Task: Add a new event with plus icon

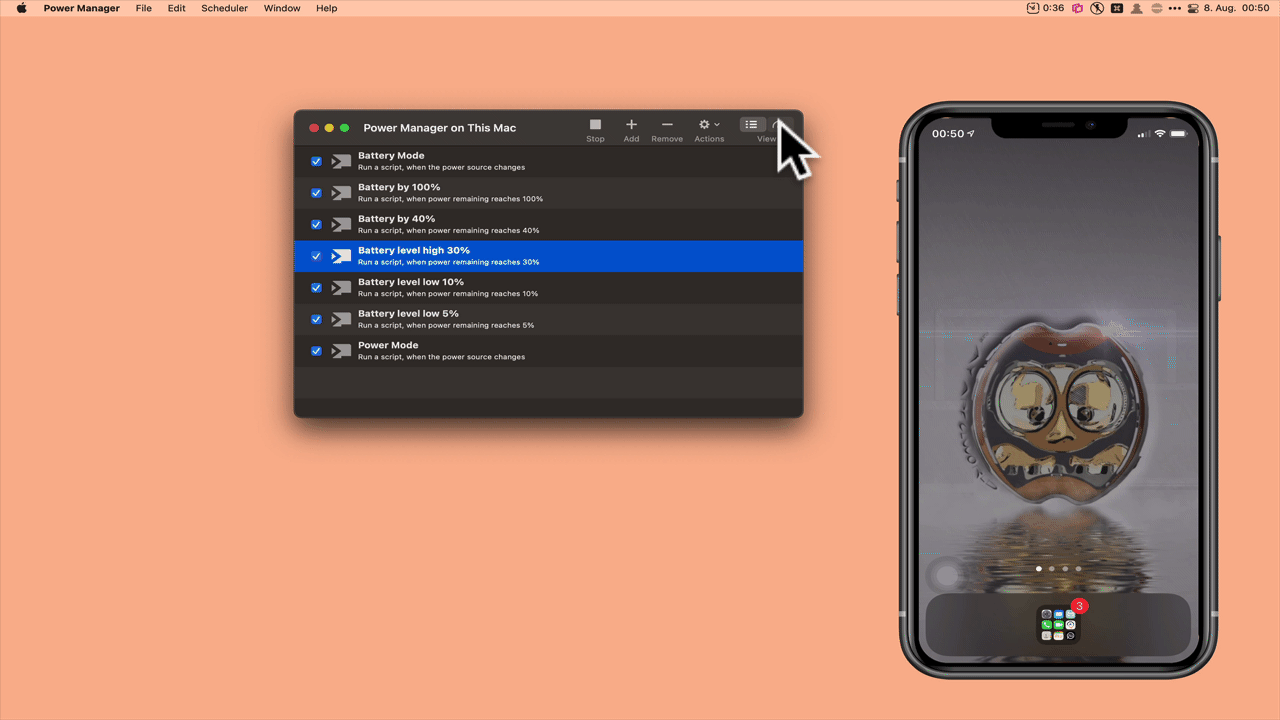Action: coord(631,125)
